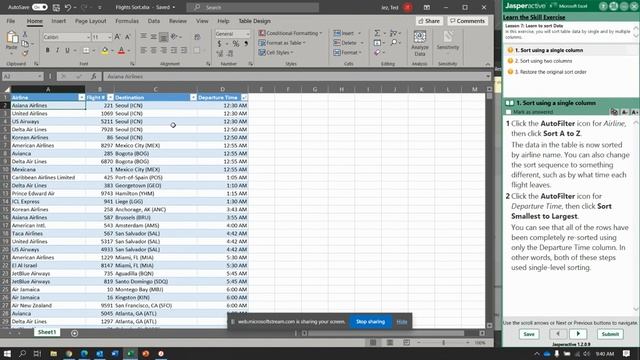The height and width of the screenshot is (360, 640).
Task: Click Save button in Jasperactive panel
Action: tap(529, 334)
